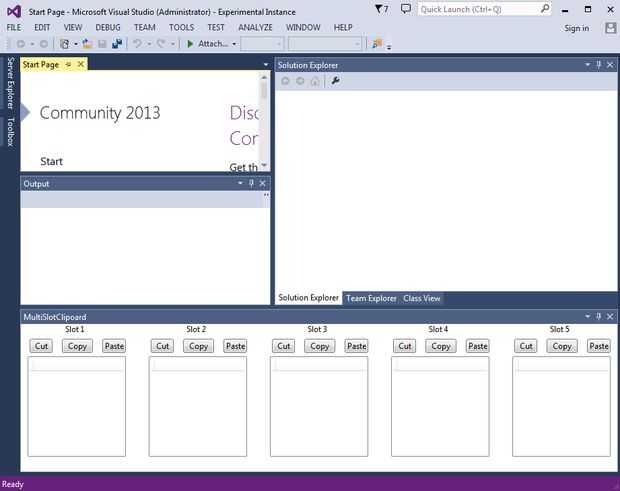Open the Solution Platforms combo box

pyautogui.click(x=325, y=44)
